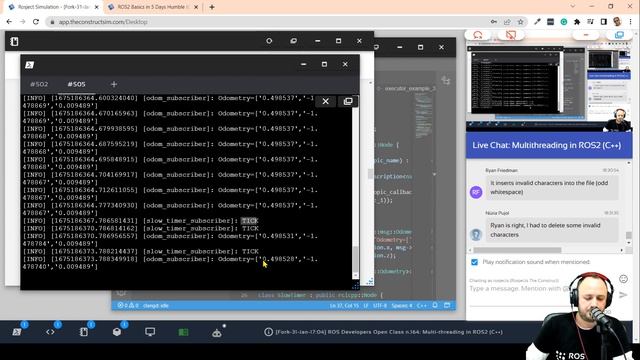Open the code editor tool in the dock

click(50, 332)
